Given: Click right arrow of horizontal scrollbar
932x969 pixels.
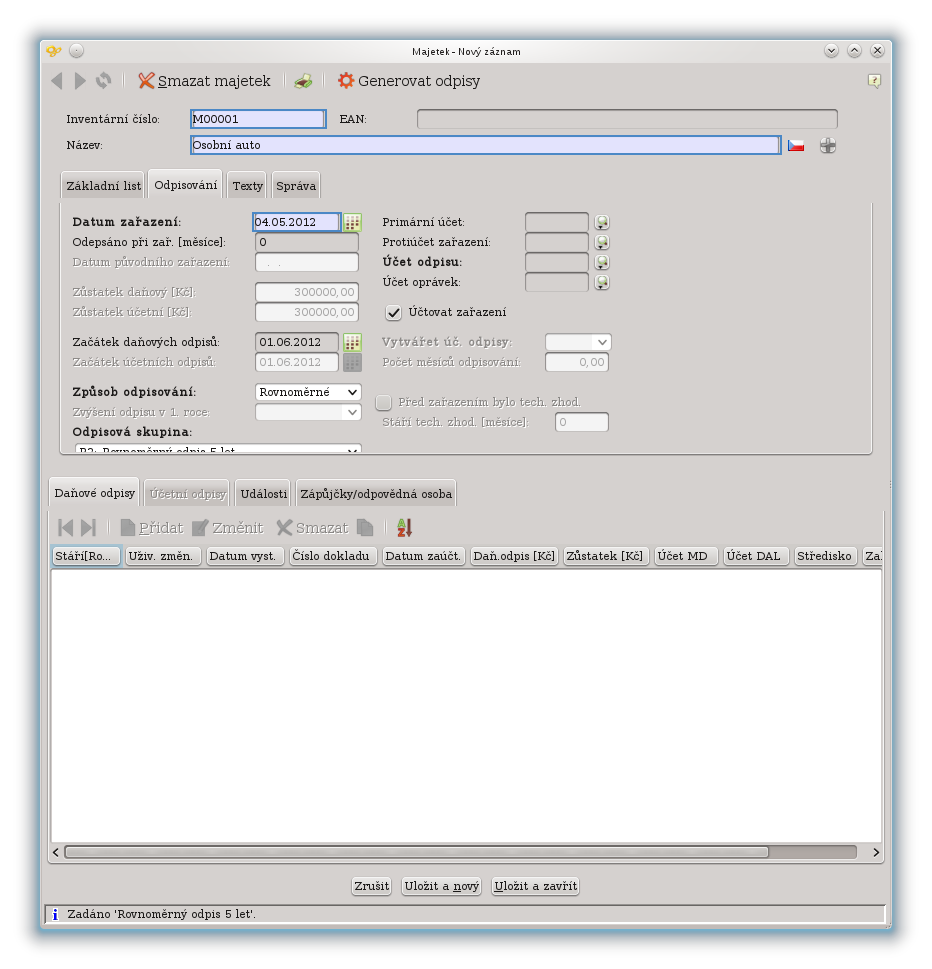Looking at the screenshot, I should 876,852.
